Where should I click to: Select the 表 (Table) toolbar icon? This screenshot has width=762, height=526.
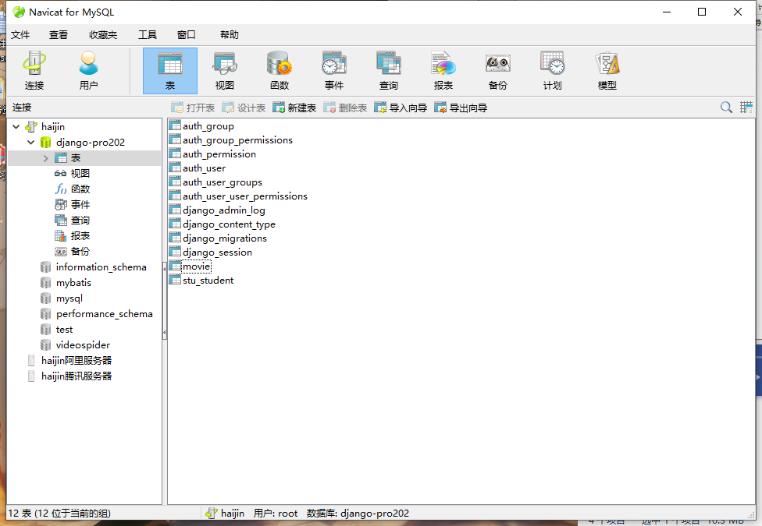click(170, 71)
